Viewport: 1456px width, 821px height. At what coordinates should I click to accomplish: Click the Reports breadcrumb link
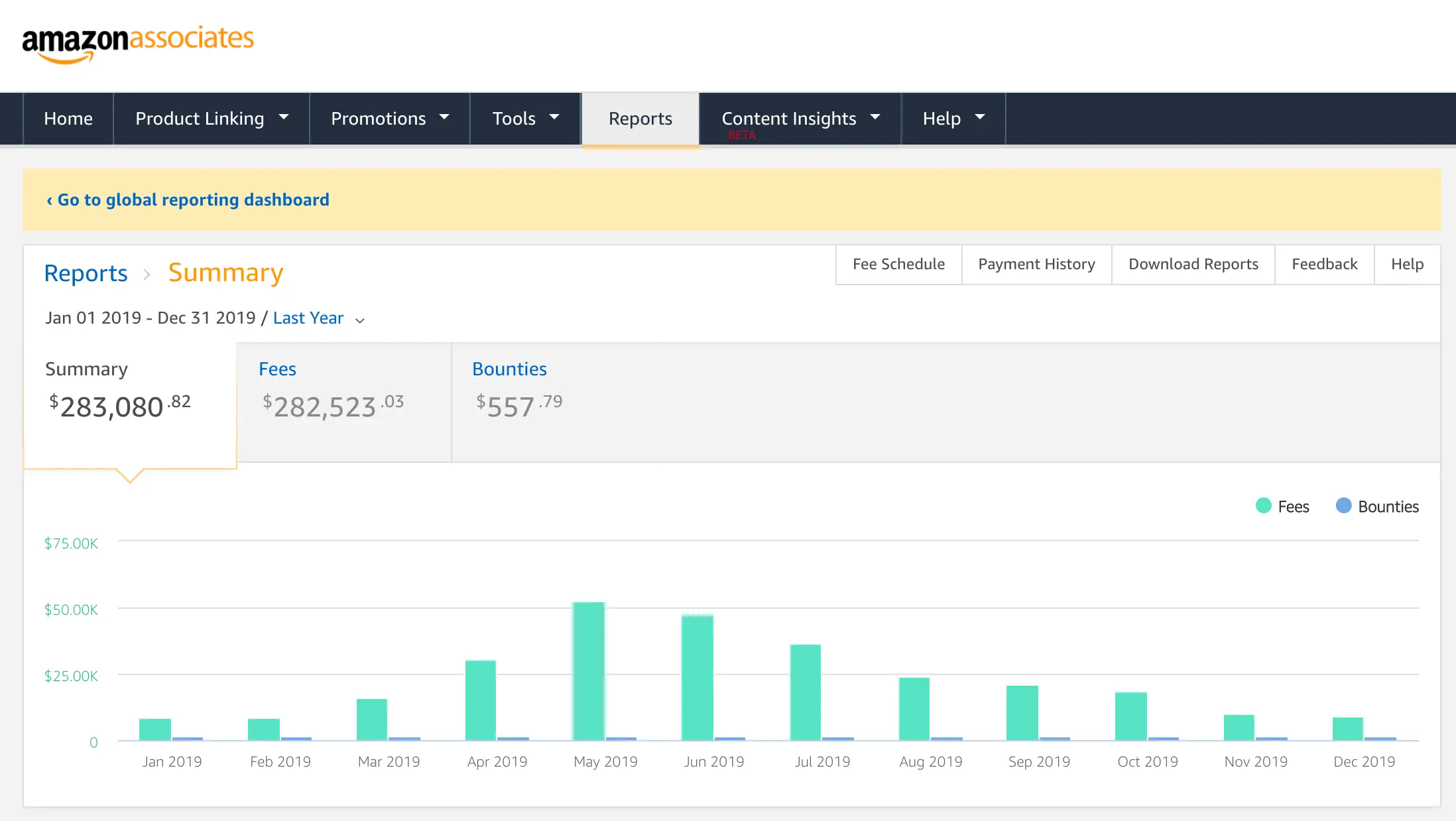86,273
